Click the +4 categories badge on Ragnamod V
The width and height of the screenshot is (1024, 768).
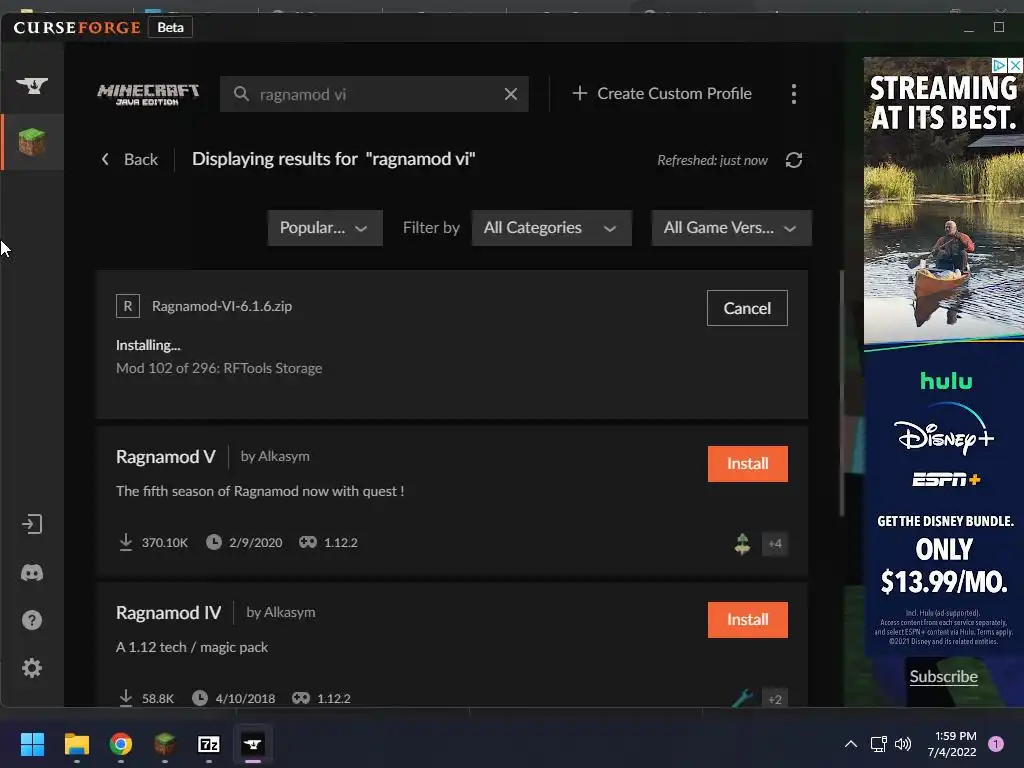coord(775,543)
